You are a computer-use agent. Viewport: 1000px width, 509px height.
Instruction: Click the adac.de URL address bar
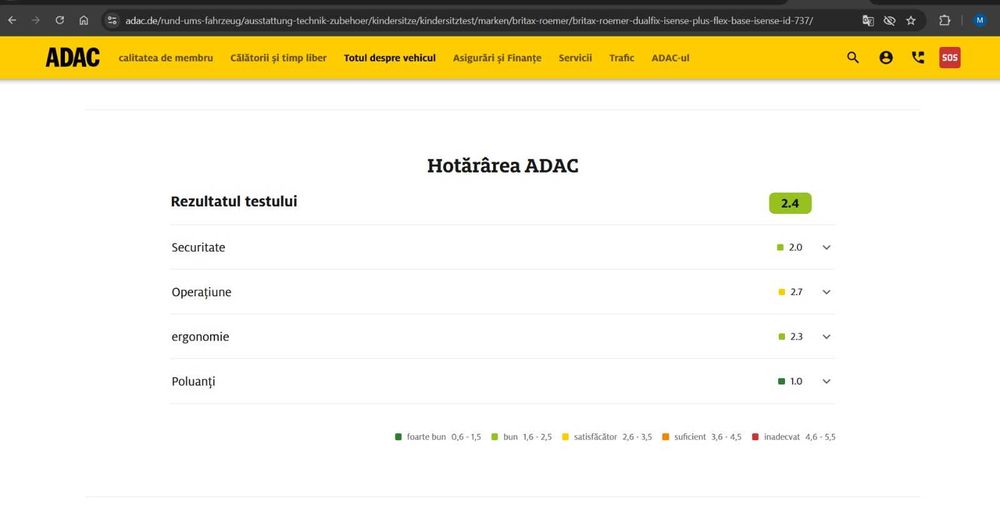469,20
